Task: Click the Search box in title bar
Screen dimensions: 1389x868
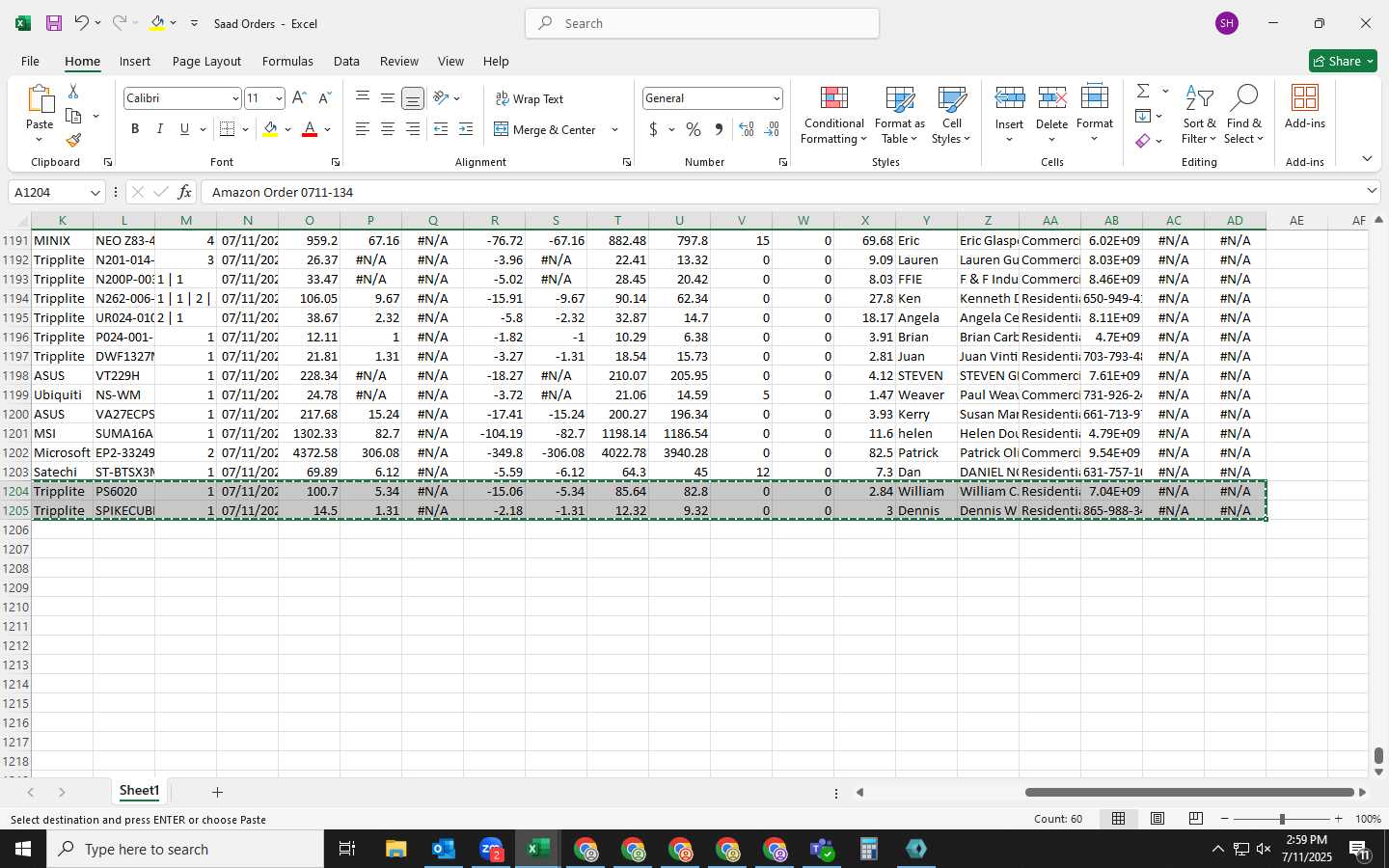Action: [702, 23]
